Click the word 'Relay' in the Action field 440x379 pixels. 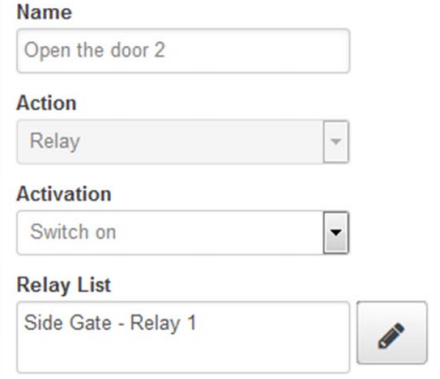point(55,141)
